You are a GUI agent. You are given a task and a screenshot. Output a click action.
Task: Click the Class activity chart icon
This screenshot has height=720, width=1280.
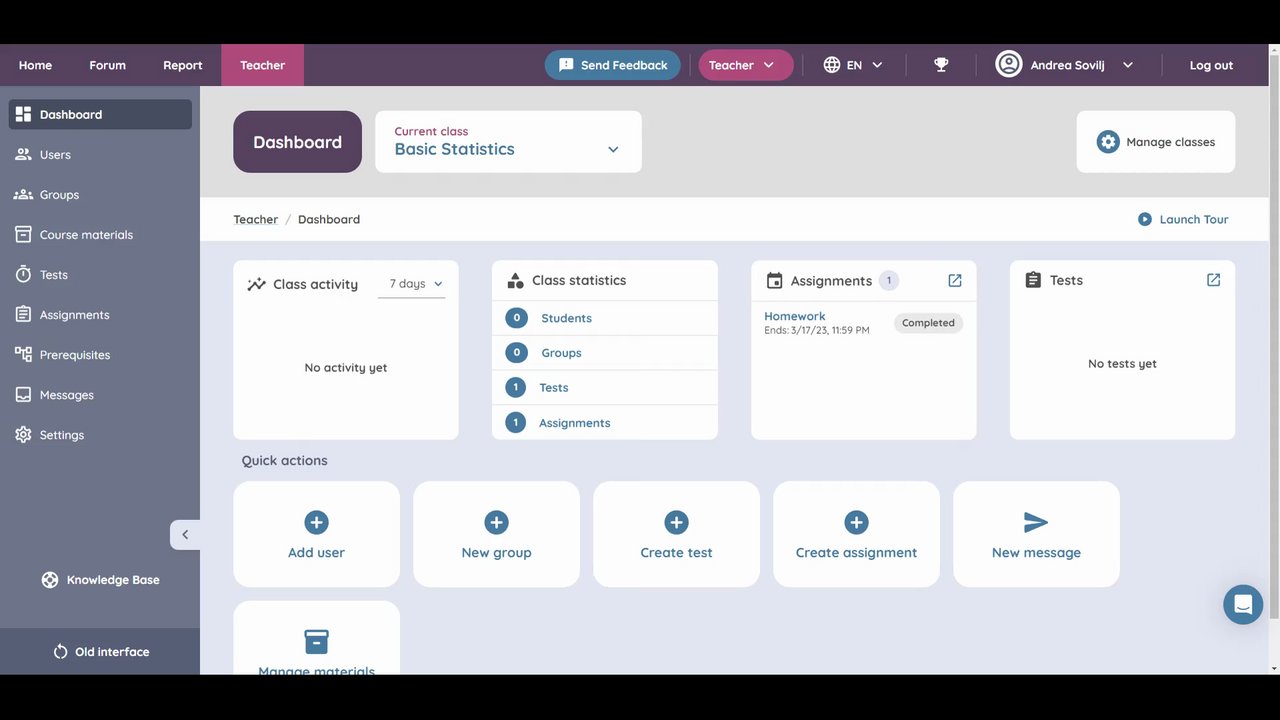pyautogui.click(x=256, y=284)
